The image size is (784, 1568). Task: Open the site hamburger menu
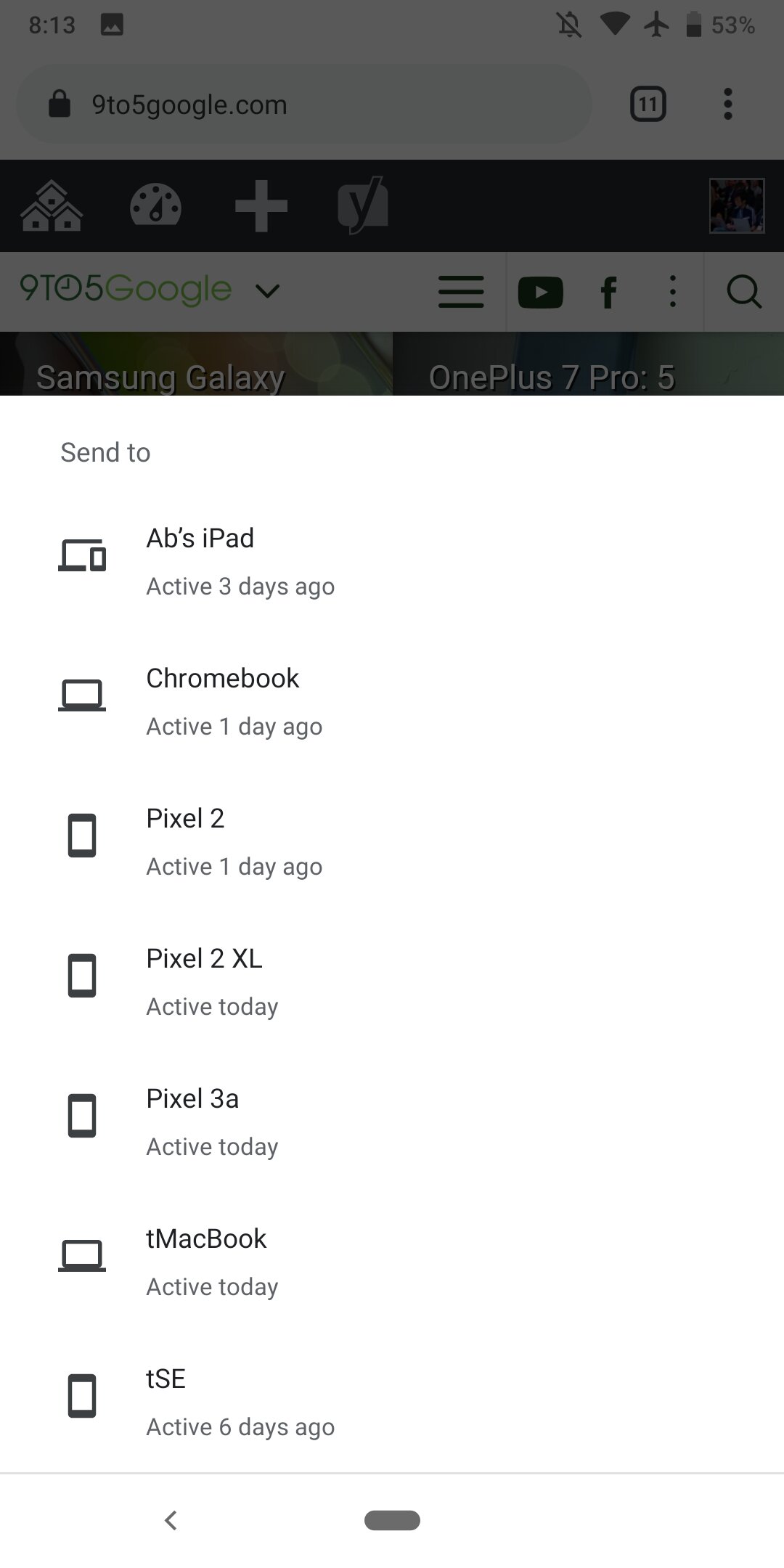461,292
